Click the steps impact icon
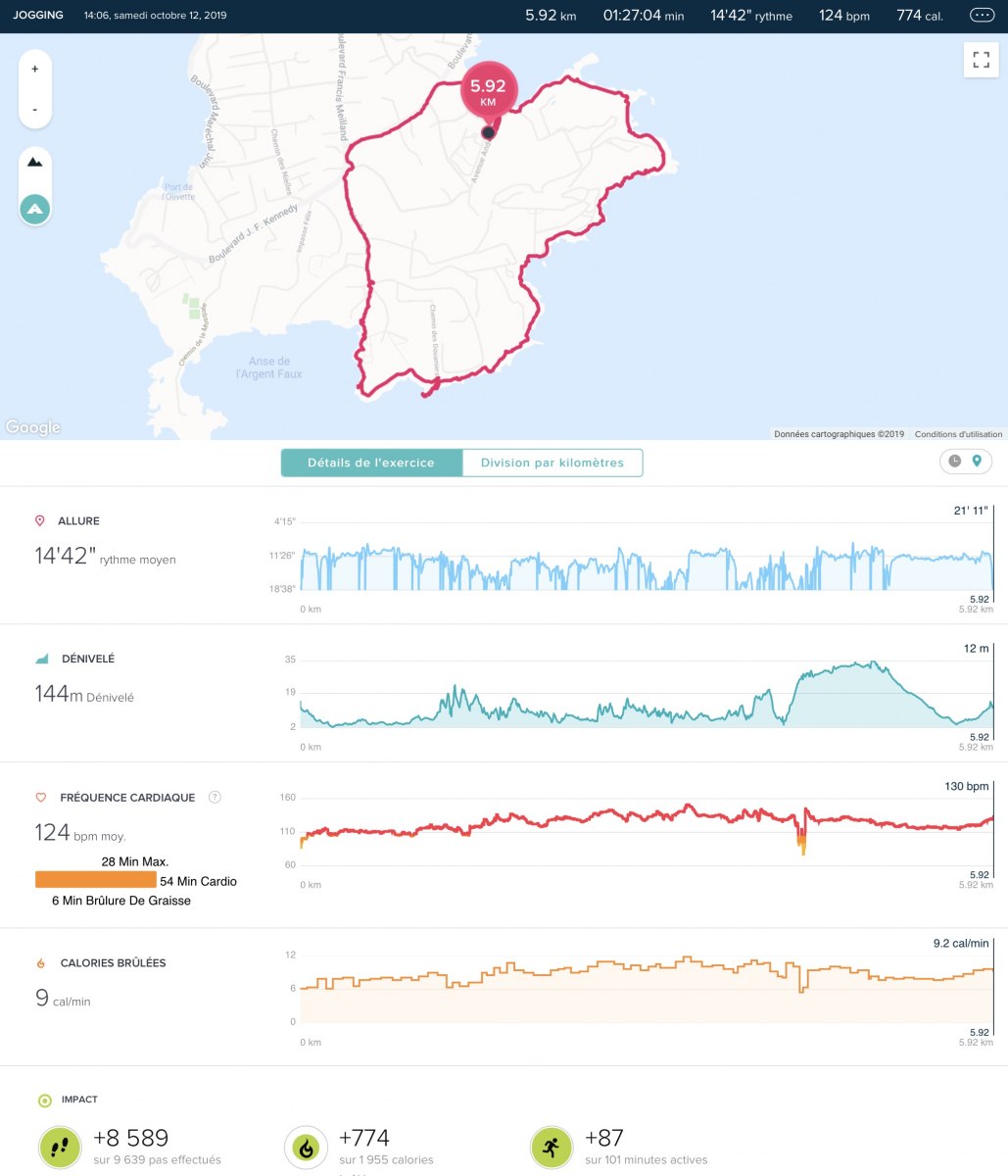This screenshot has width=1008, height=1176. coord(60,1148)
